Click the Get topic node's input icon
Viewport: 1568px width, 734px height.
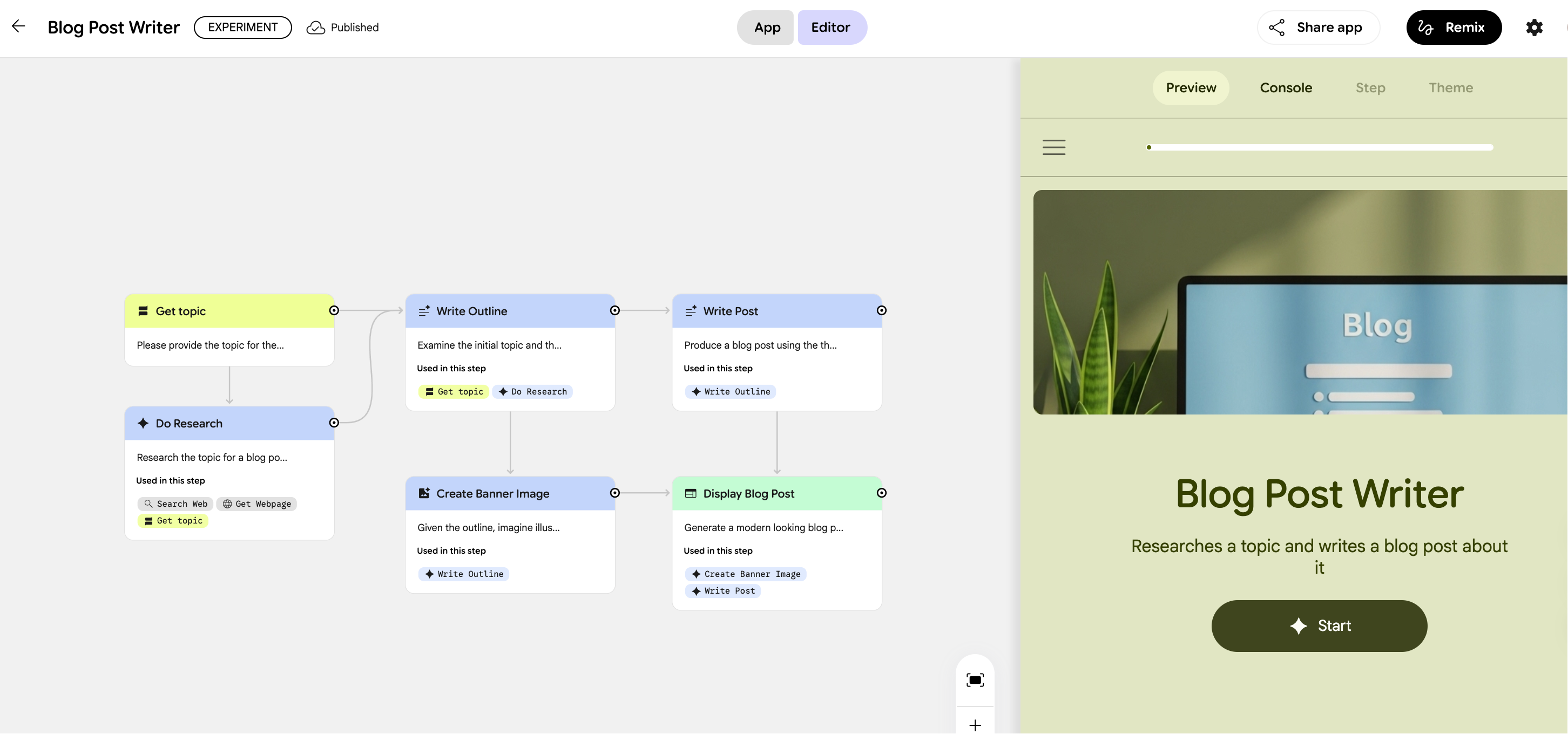(143, 311)
